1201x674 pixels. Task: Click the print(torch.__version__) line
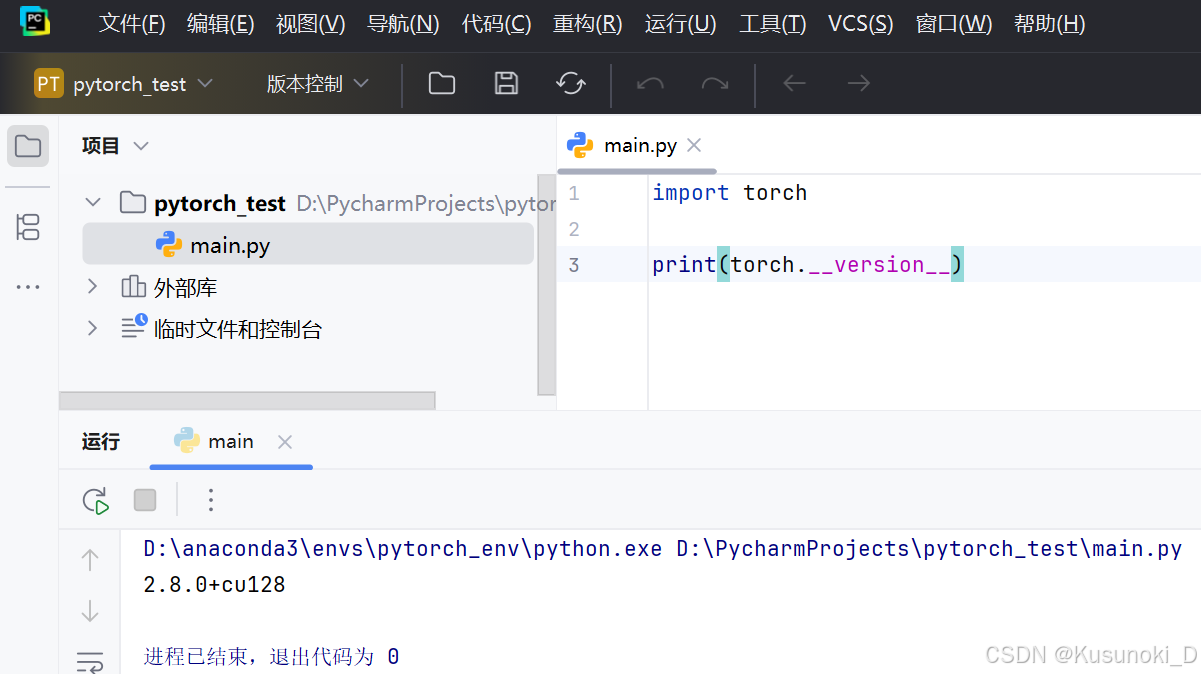808,265
